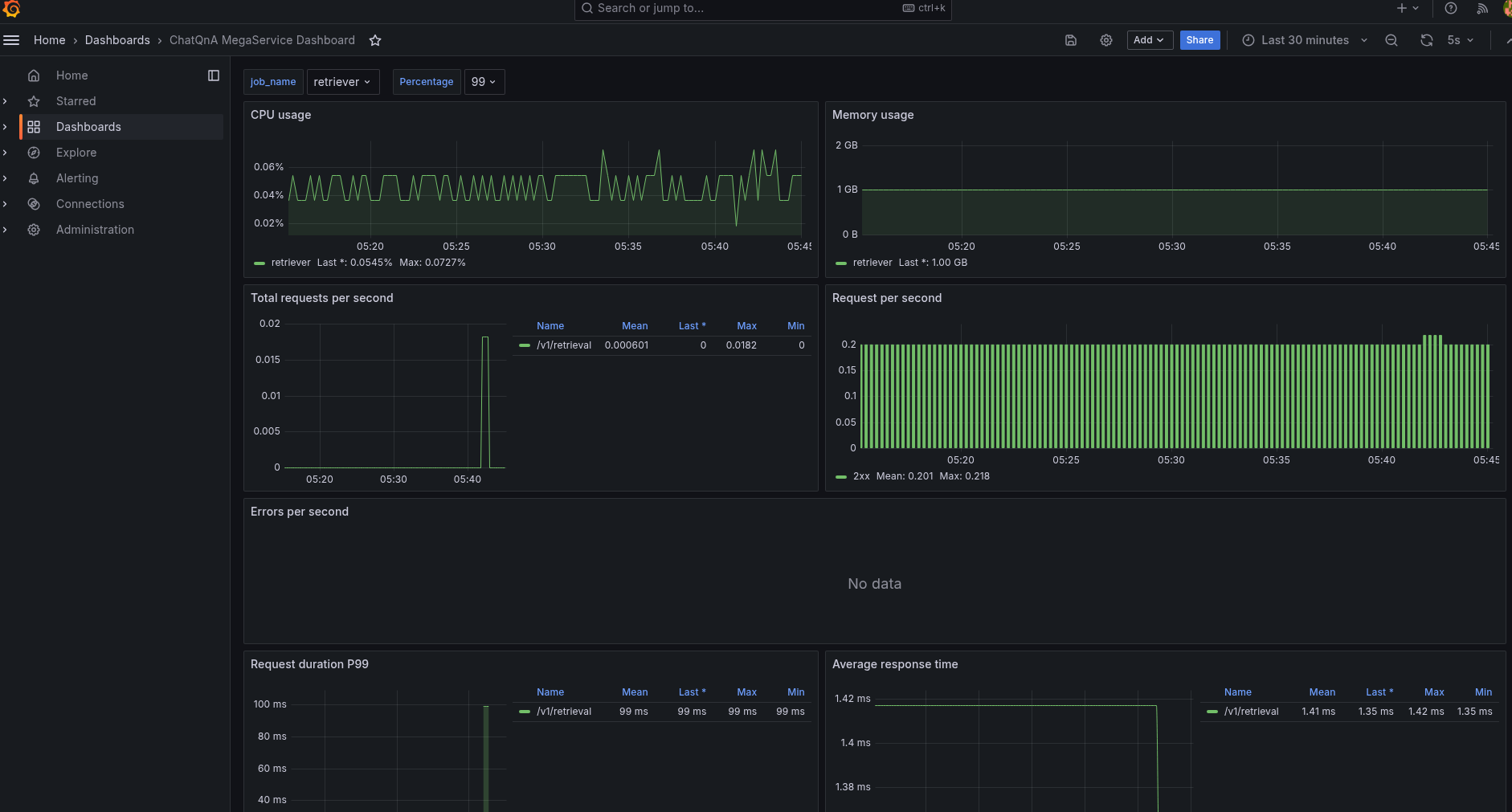Save dashboard using disk icon
This screenshot has height=812, width=1512.
coord(1071,40)
